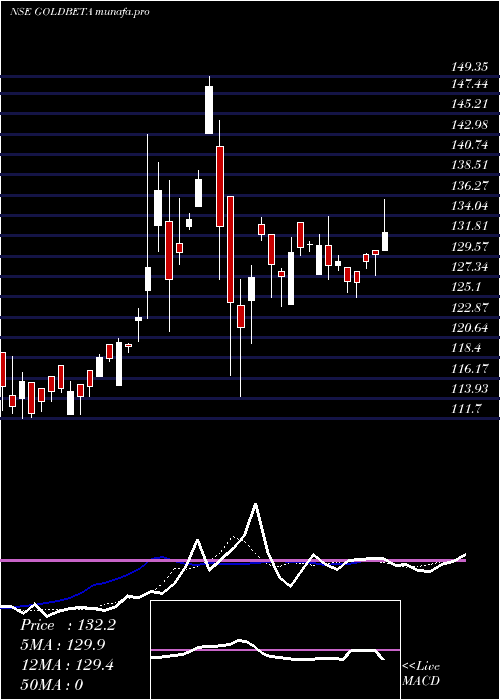
Task: Select the 136.27 price axis label
Action: (x=470, y=185)
